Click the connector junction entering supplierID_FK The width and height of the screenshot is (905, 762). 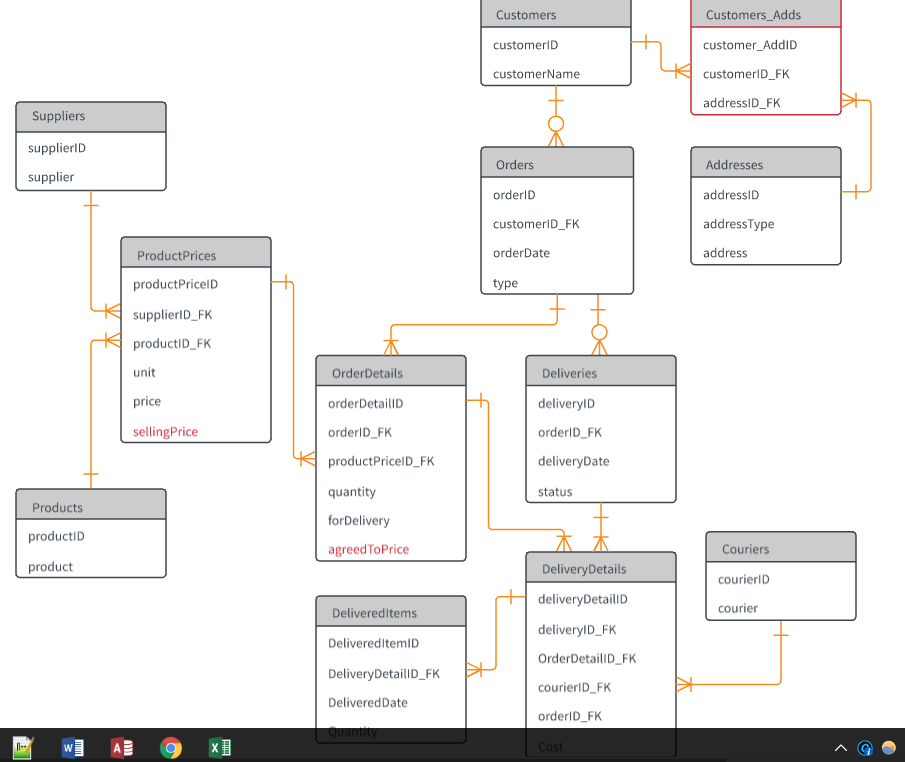click(x=113, y=311)
